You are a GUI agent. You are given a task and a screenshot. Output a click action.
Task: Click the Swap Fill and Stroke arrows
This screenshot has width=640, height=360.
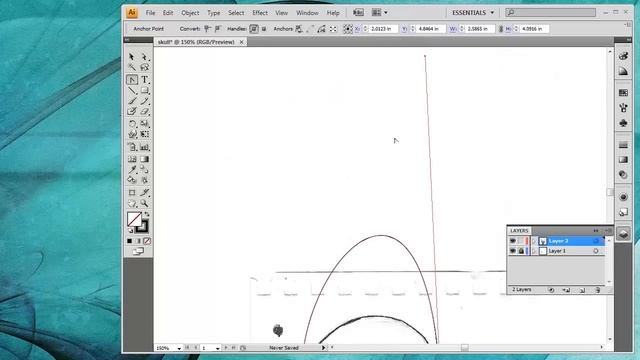pos(147,214)
